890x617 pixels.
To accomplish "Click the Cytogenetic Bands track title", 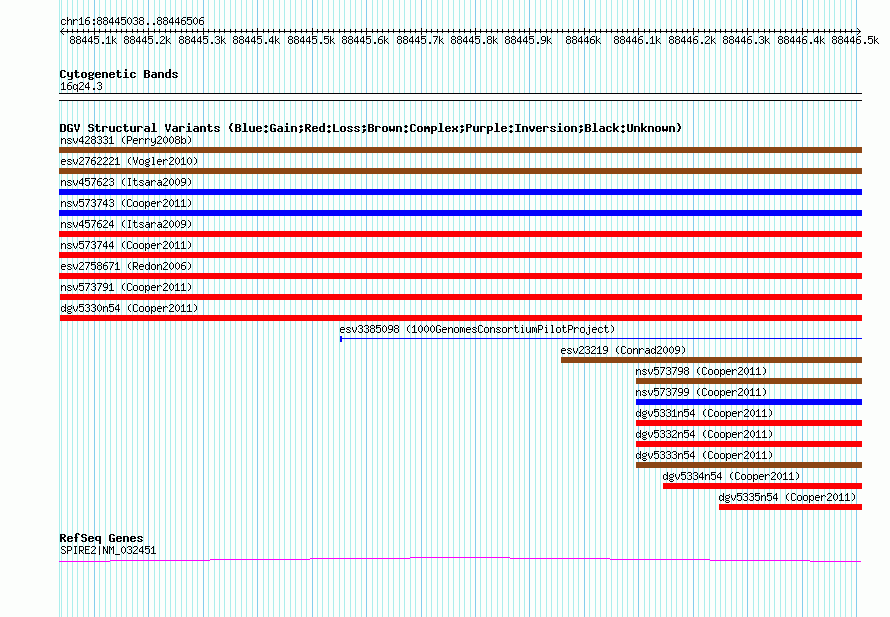I will coord(119,74).
